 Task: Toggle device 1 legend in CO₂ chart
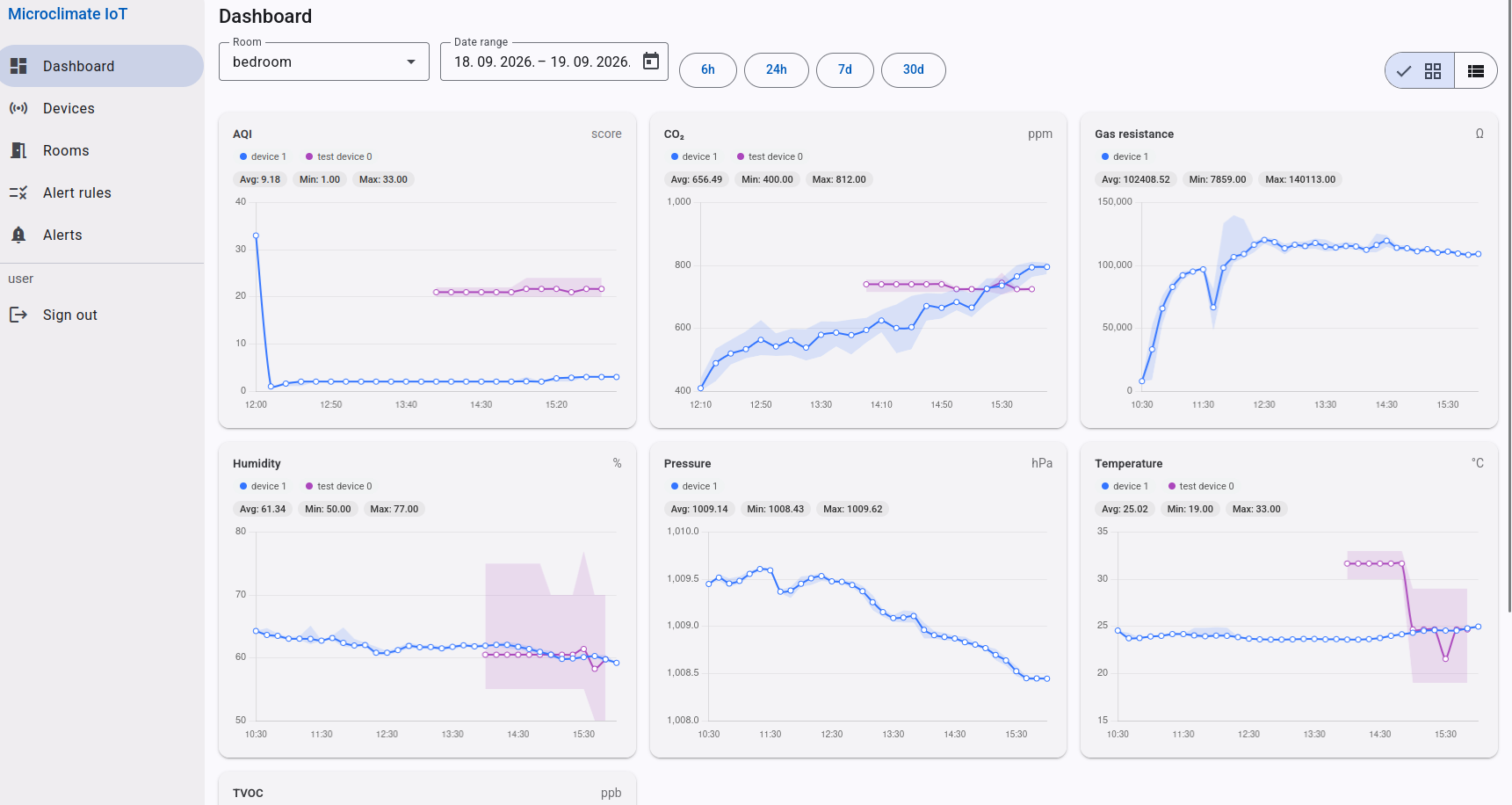coord(694,156)
